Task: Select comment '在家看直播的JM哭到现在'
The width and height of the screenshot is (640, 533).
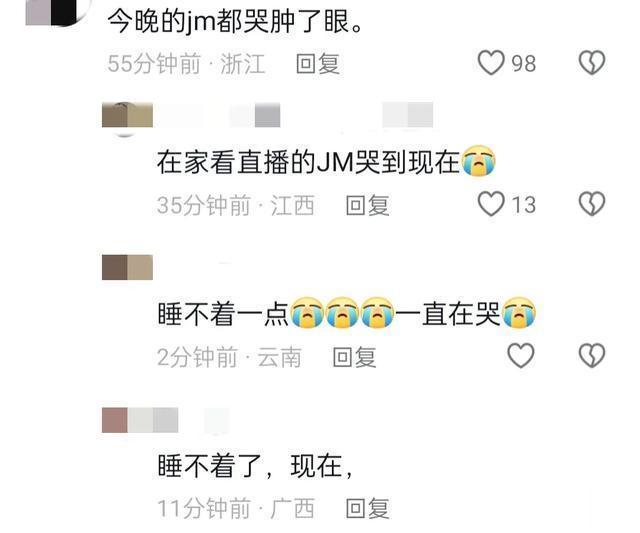Action: [x=326, y=162]
